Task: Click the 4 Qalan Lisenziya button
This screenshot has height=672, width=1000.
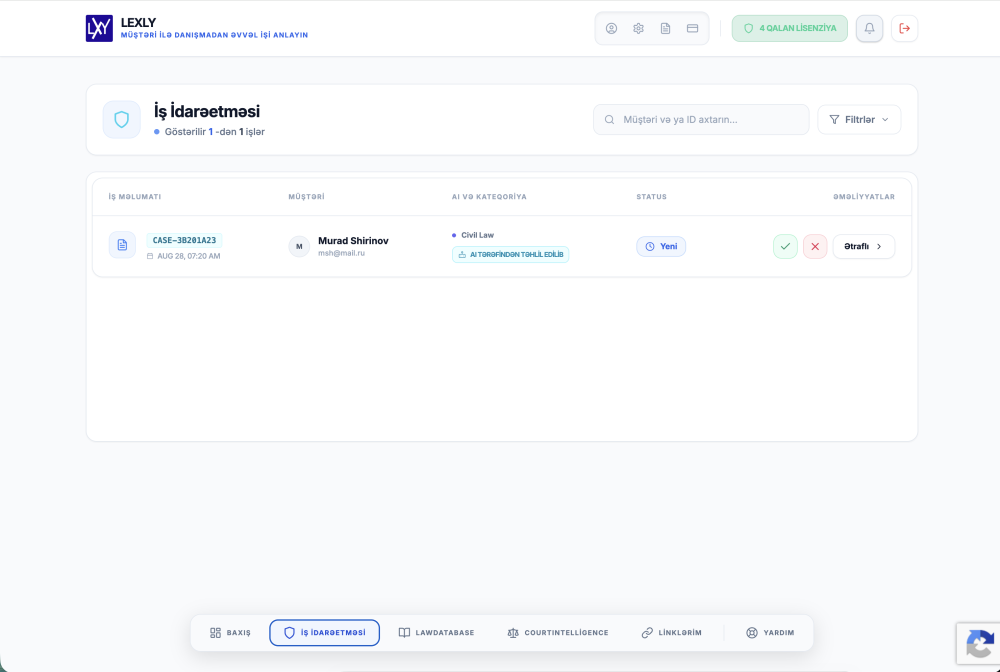Action: (790, 28)
